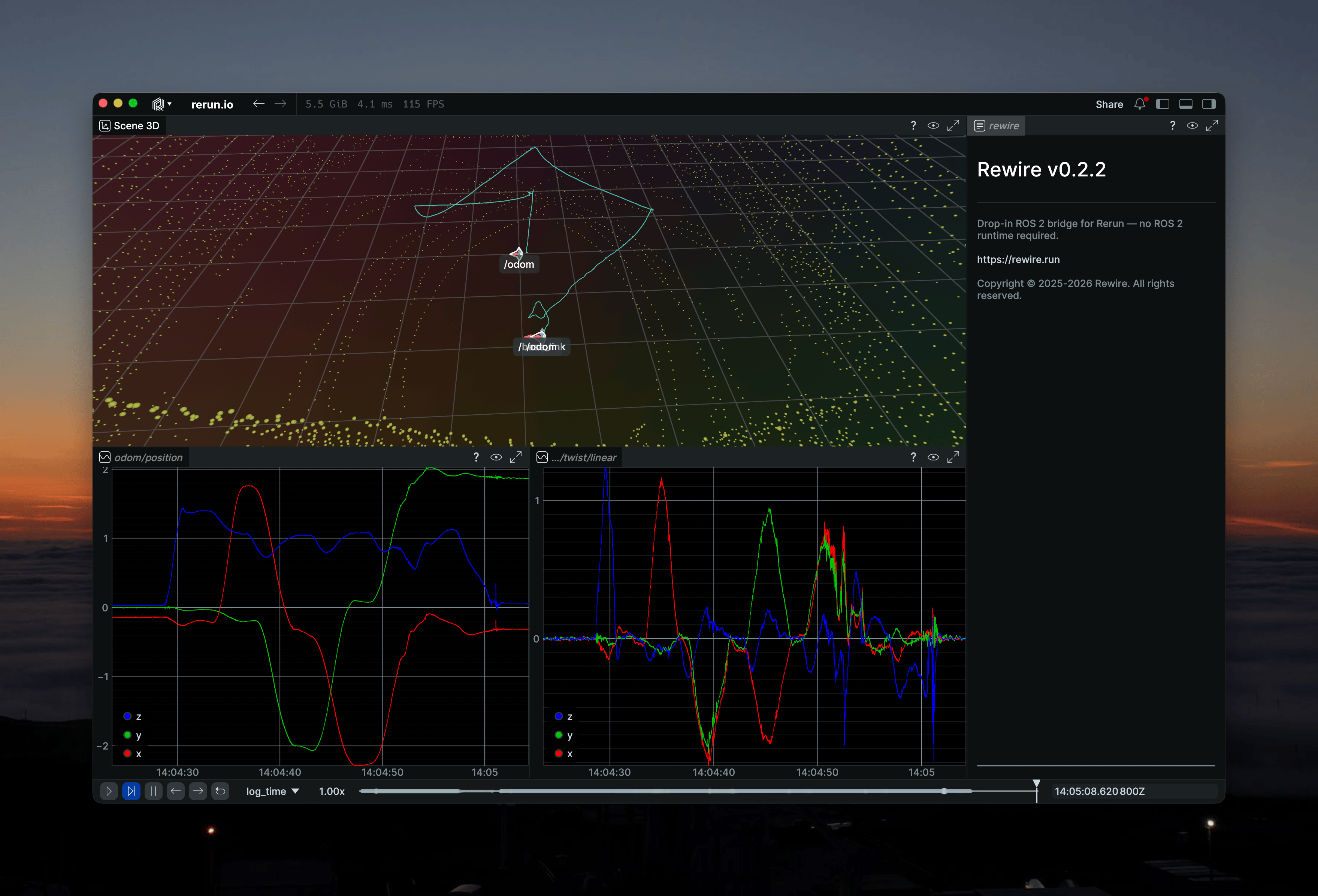1318x896 pixels.
Task: Select the rewire tab
Action: [x=997, y=126]
